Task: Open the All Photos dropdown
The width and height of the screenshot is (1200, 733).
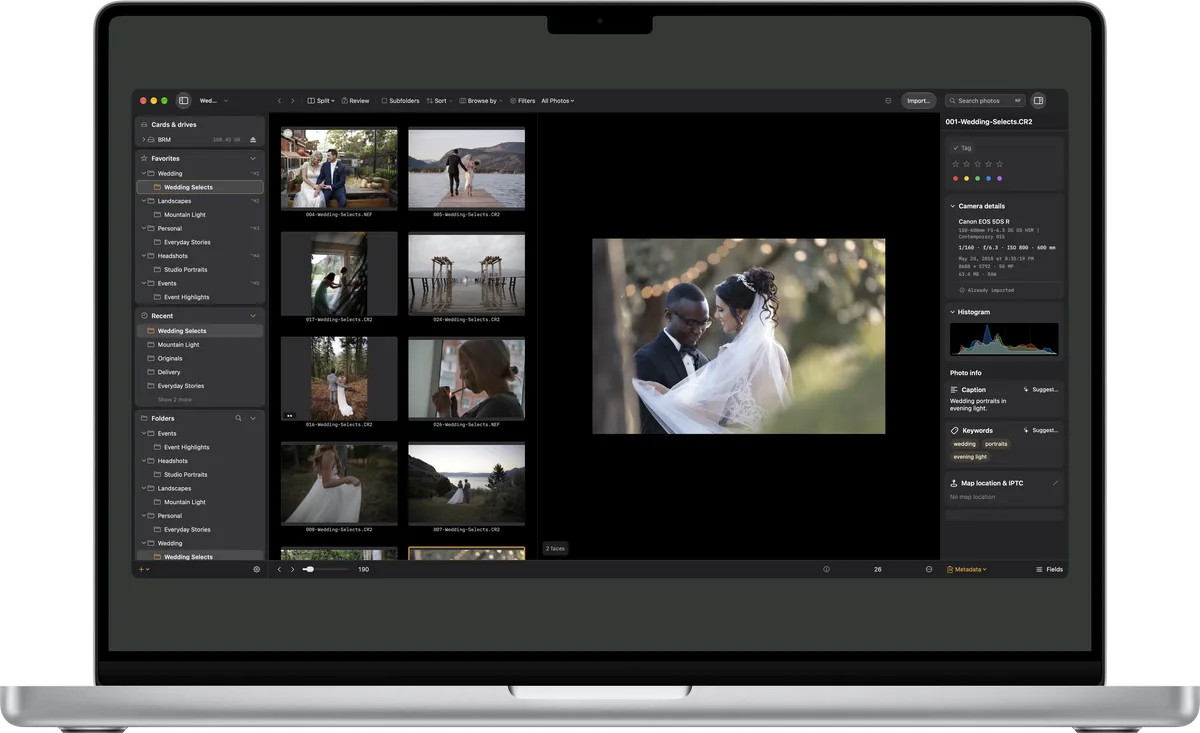Action: coord(558,101)
